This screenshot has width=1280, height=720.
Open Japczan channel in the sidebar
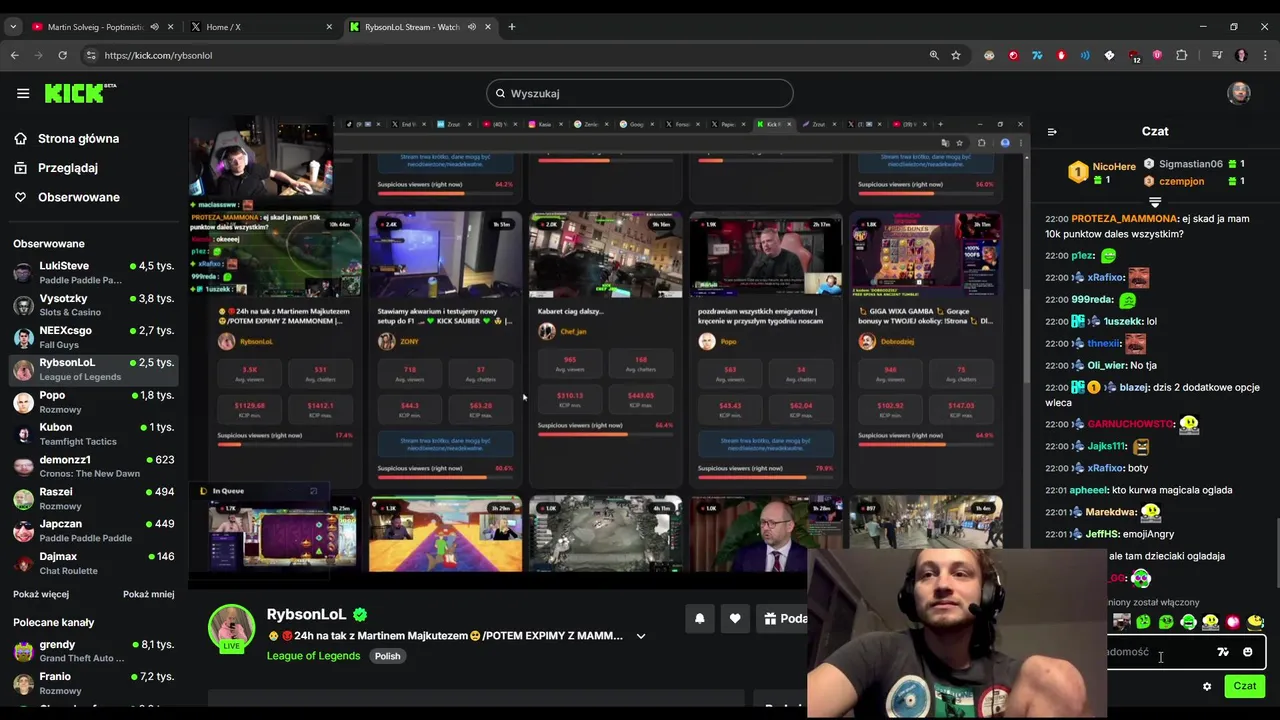tap(93, 531)
